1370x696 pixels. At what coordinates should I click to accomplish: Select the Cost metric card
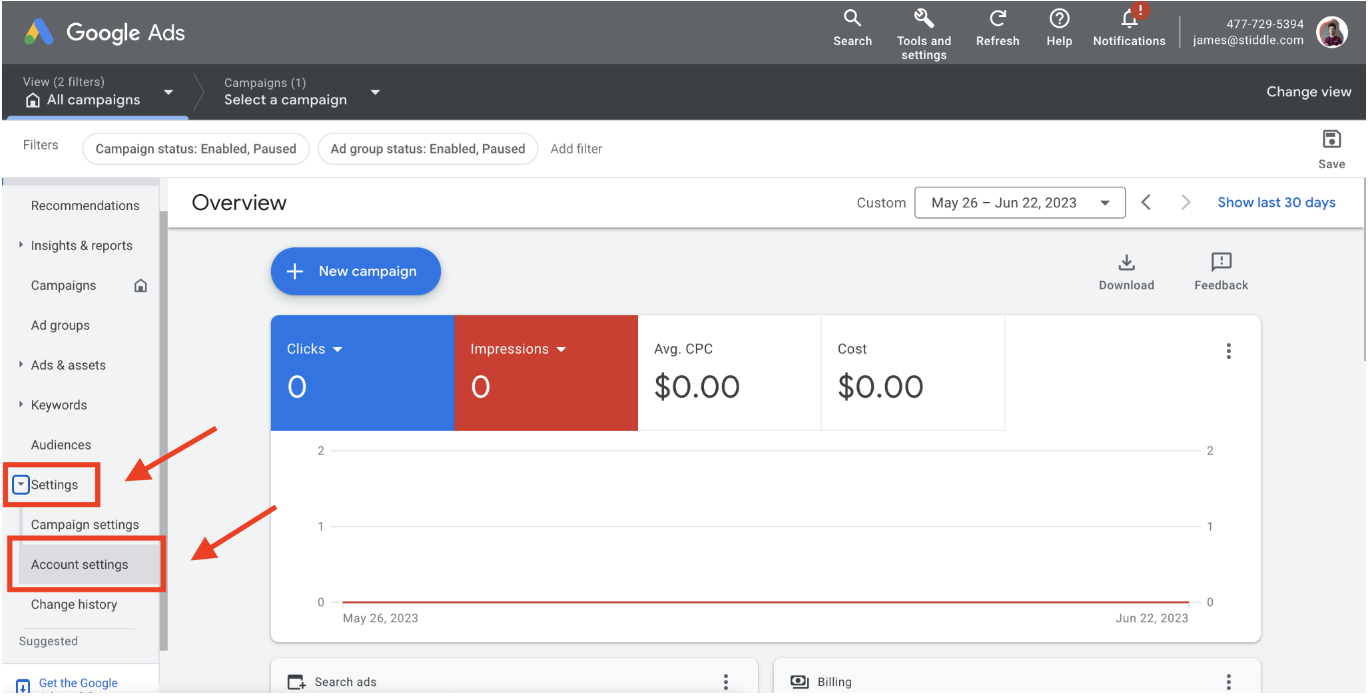coord(913,373)
